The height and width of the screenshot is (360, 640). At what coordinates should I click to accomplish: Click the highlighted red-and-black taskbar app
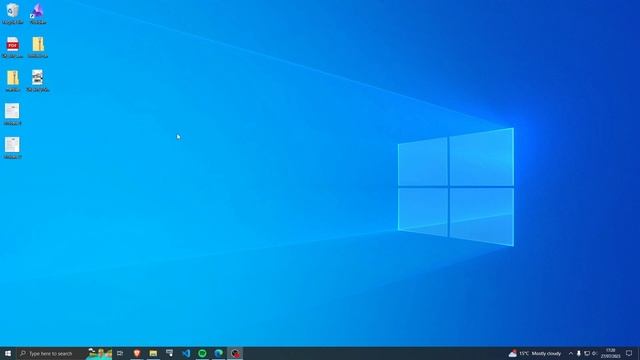[x=235, y=353]
